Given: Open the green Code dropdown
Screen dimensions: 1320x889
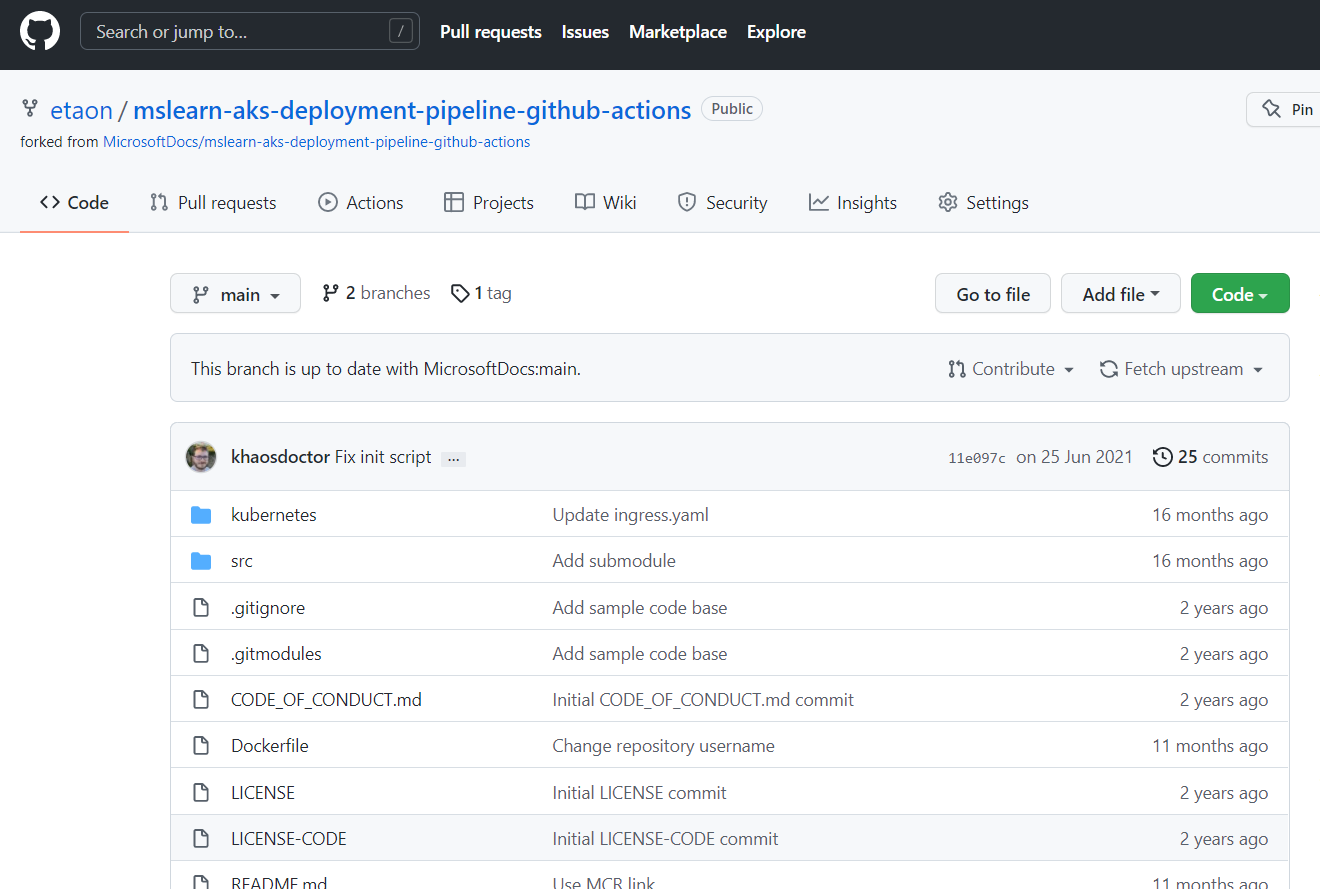Looking at the screenshot, I should pyautogui.click(x=1240, y=294).
